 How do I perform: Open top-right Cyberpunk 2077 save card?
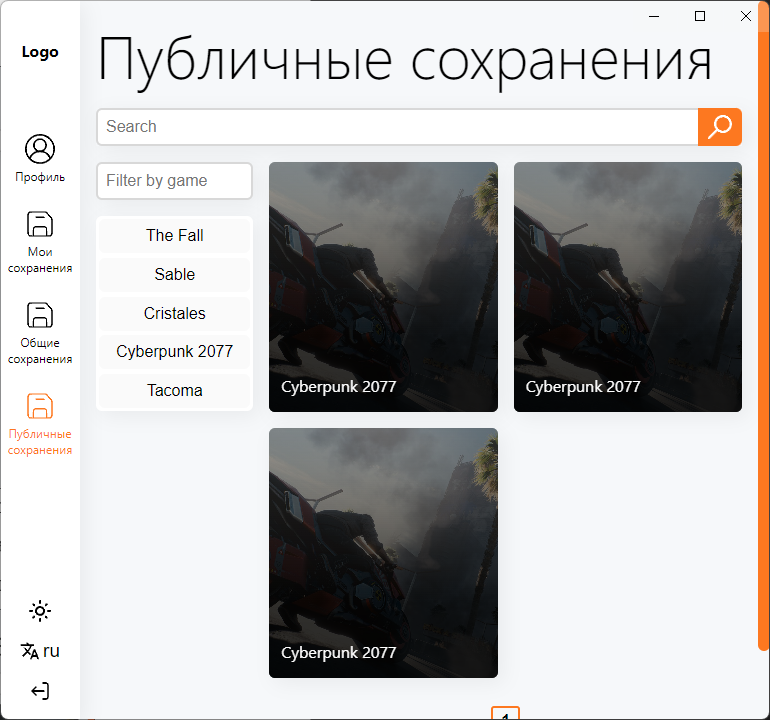point(628,287)
